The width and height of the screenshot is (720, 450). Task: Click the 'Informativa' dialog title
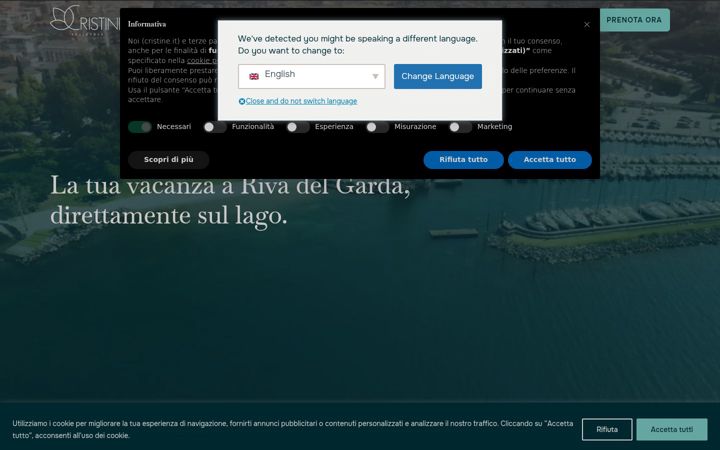pos(147,24)
